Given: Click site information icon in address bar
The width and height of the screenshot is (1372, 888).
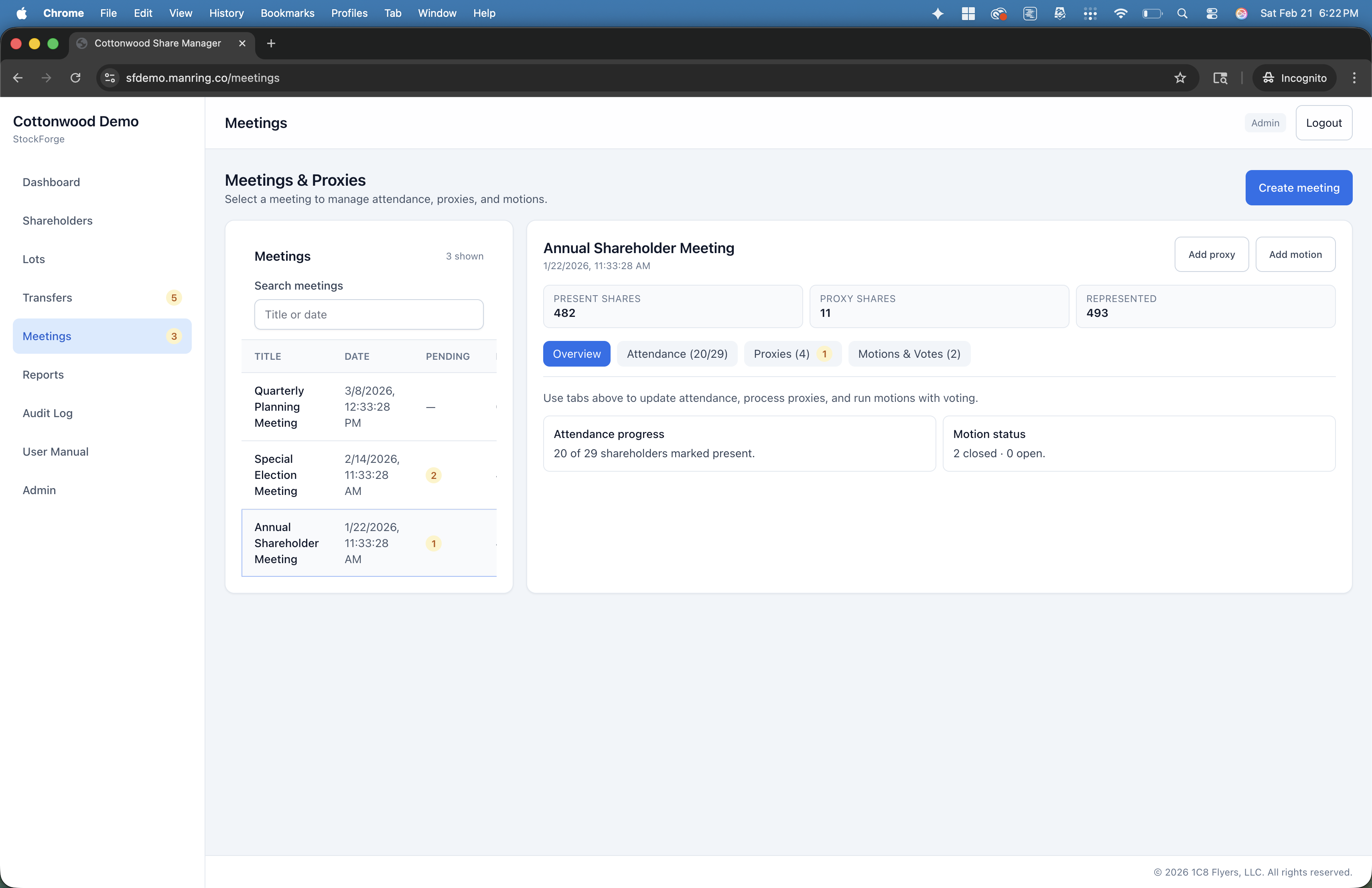Looking at the screenshot, I should 110,78.
